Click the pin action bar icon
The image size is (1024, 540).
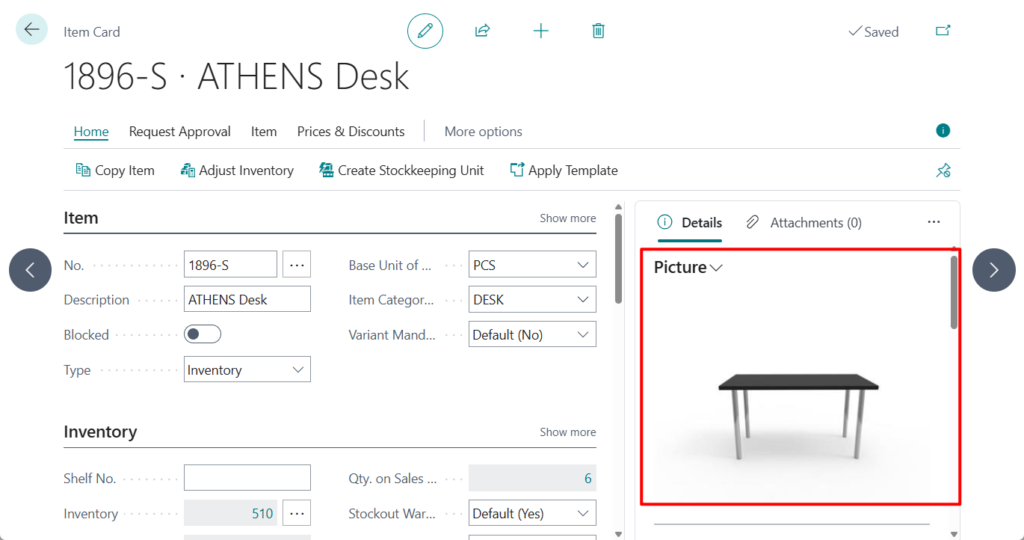tap(942, 171)
